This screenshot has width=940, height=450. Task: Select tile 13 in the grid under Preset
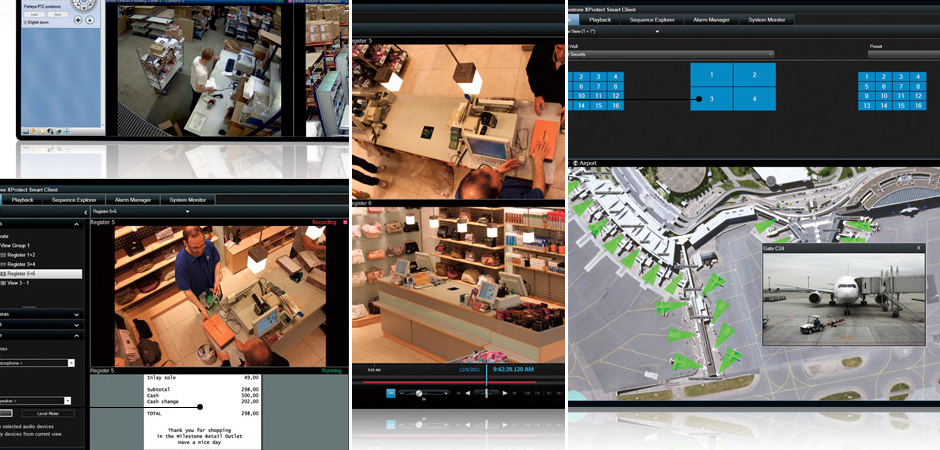(x=866, y=105)
